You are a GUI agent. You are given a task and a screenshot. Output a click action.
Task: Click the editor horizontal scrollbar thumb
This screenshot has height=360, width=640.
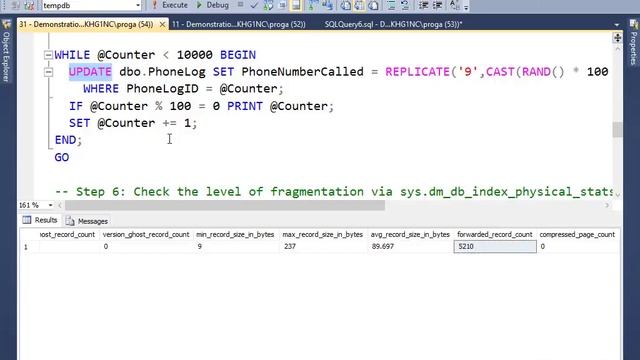click(225, 205)
